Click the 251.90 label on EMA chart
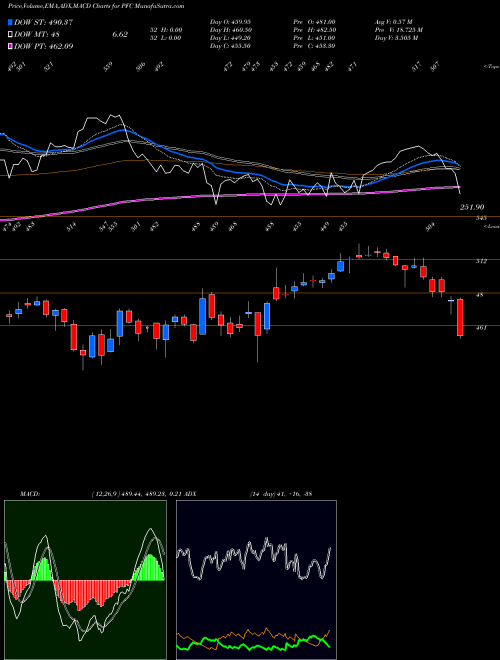Screen dimensions: 500x660 pos(471,207)
